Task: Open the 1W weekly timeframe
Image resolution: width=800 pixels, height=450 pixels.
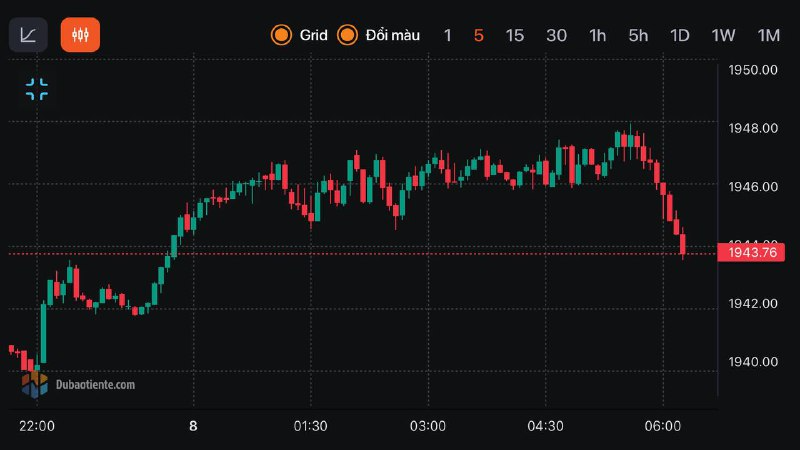Action: [723, 35]
